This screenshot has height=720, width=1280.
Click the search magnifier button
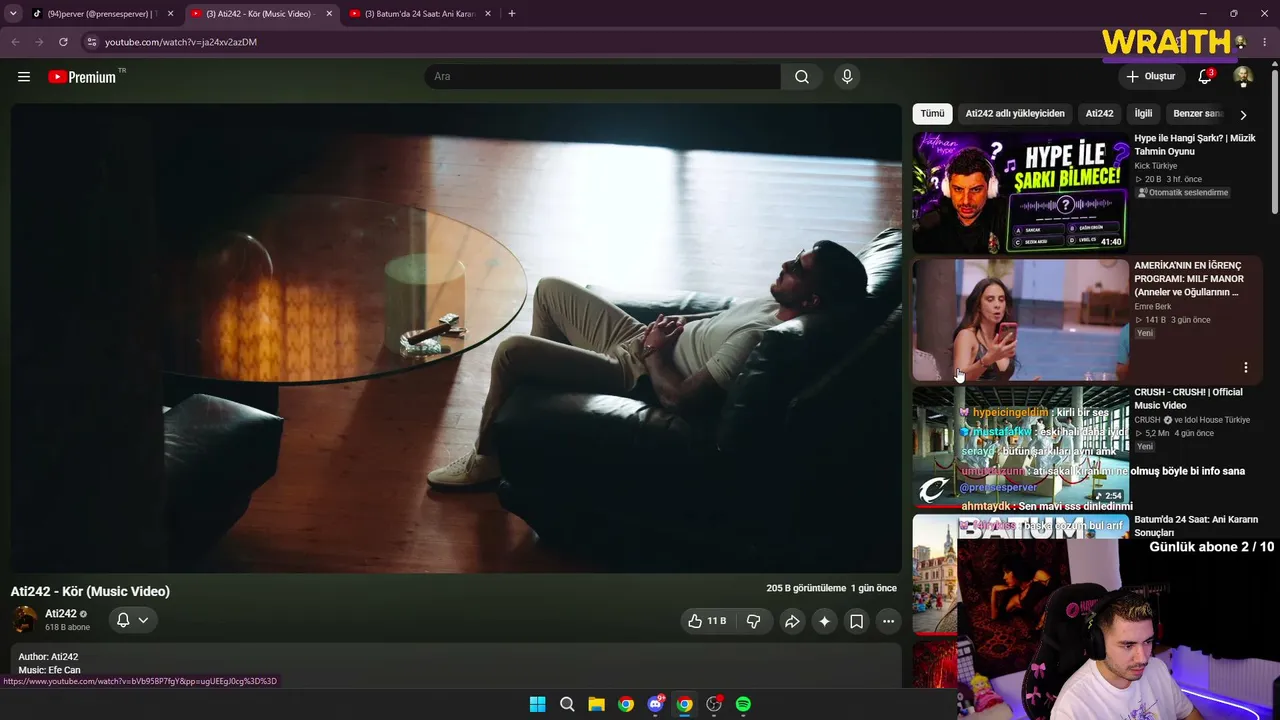802,77
